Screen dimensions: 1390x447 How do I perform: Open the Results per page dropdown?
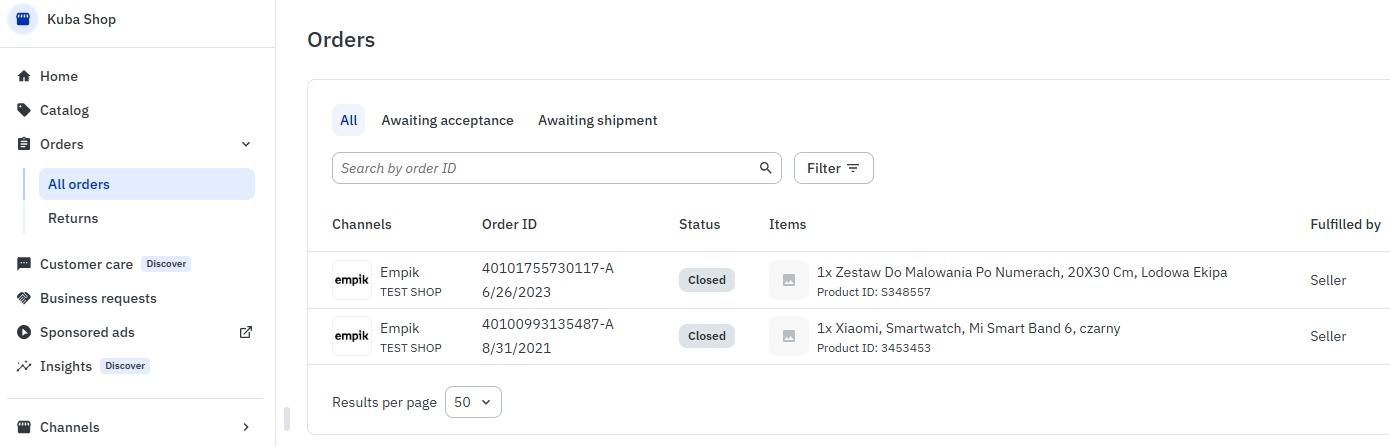click(x=473, y=402)
